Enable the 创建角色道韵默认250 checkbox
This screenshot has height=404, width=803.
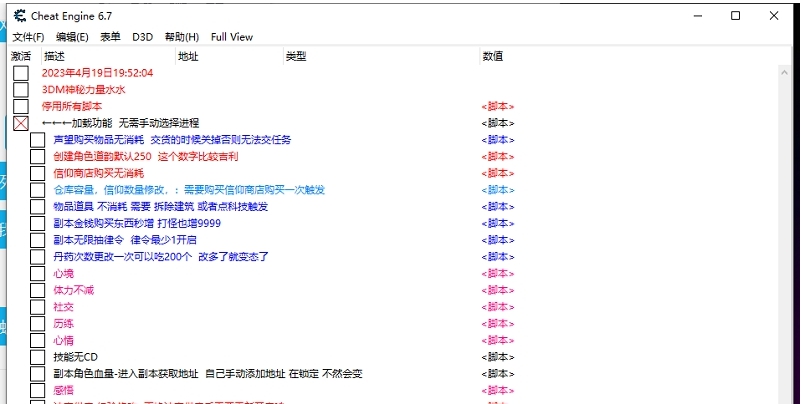[37, 157]
